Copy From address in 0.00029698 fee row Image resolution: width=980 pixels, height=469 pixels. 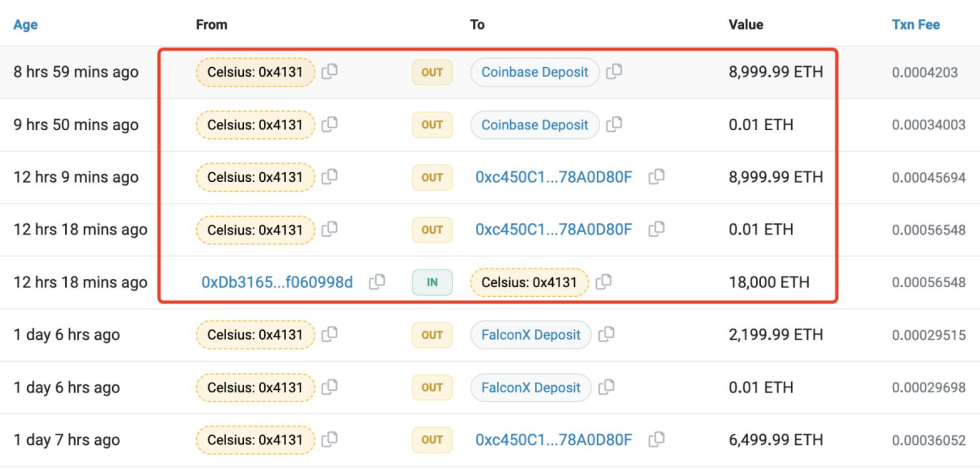click(329, 387)
